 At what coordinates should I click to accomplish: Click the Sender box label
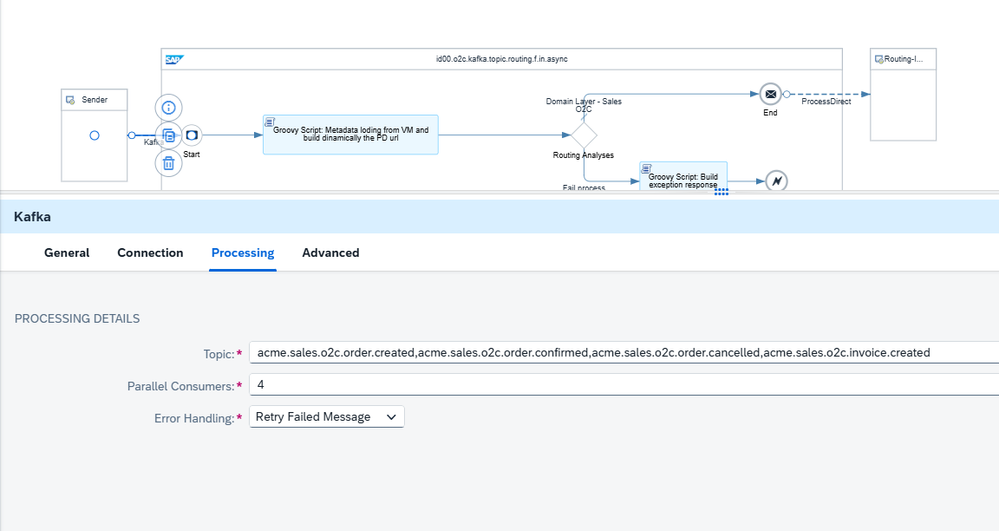[94, 100]
